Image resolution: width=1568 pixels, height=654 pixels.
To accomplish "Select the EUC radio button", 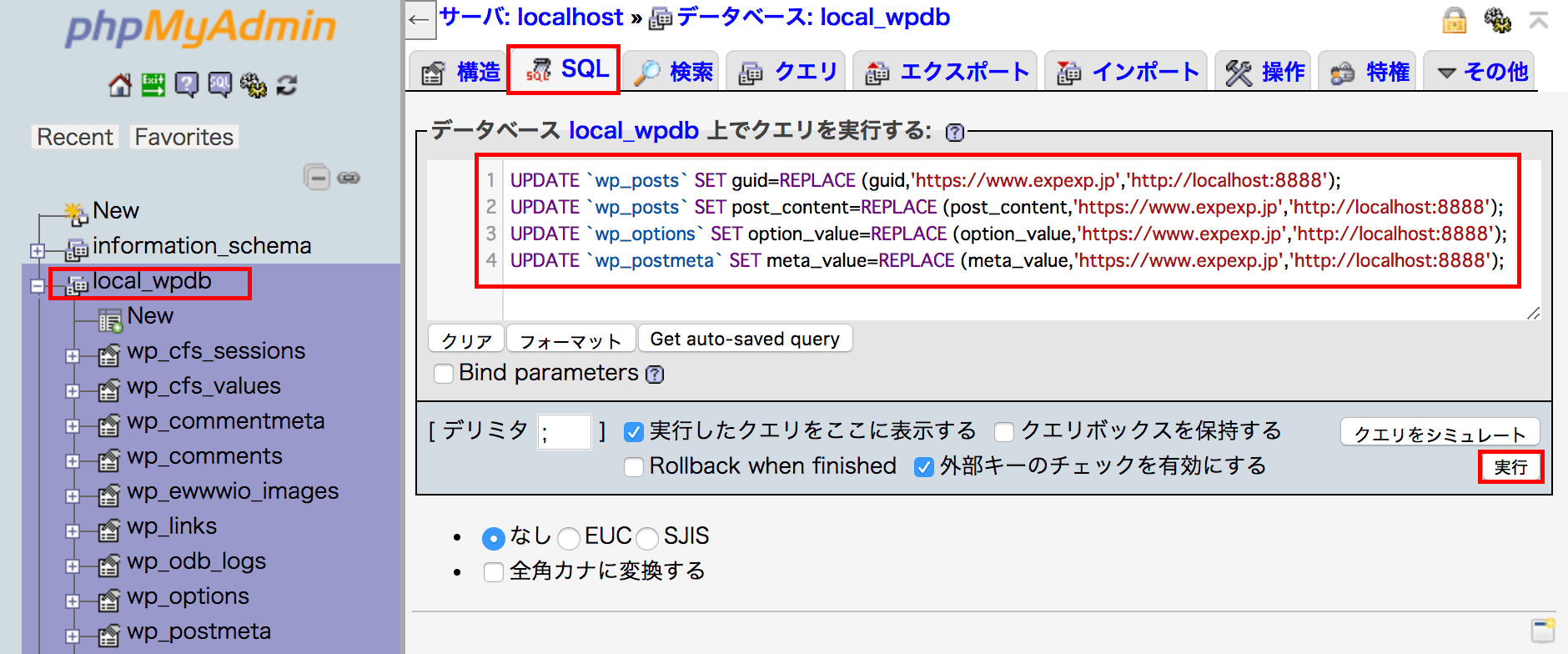I will click(569, 538).
